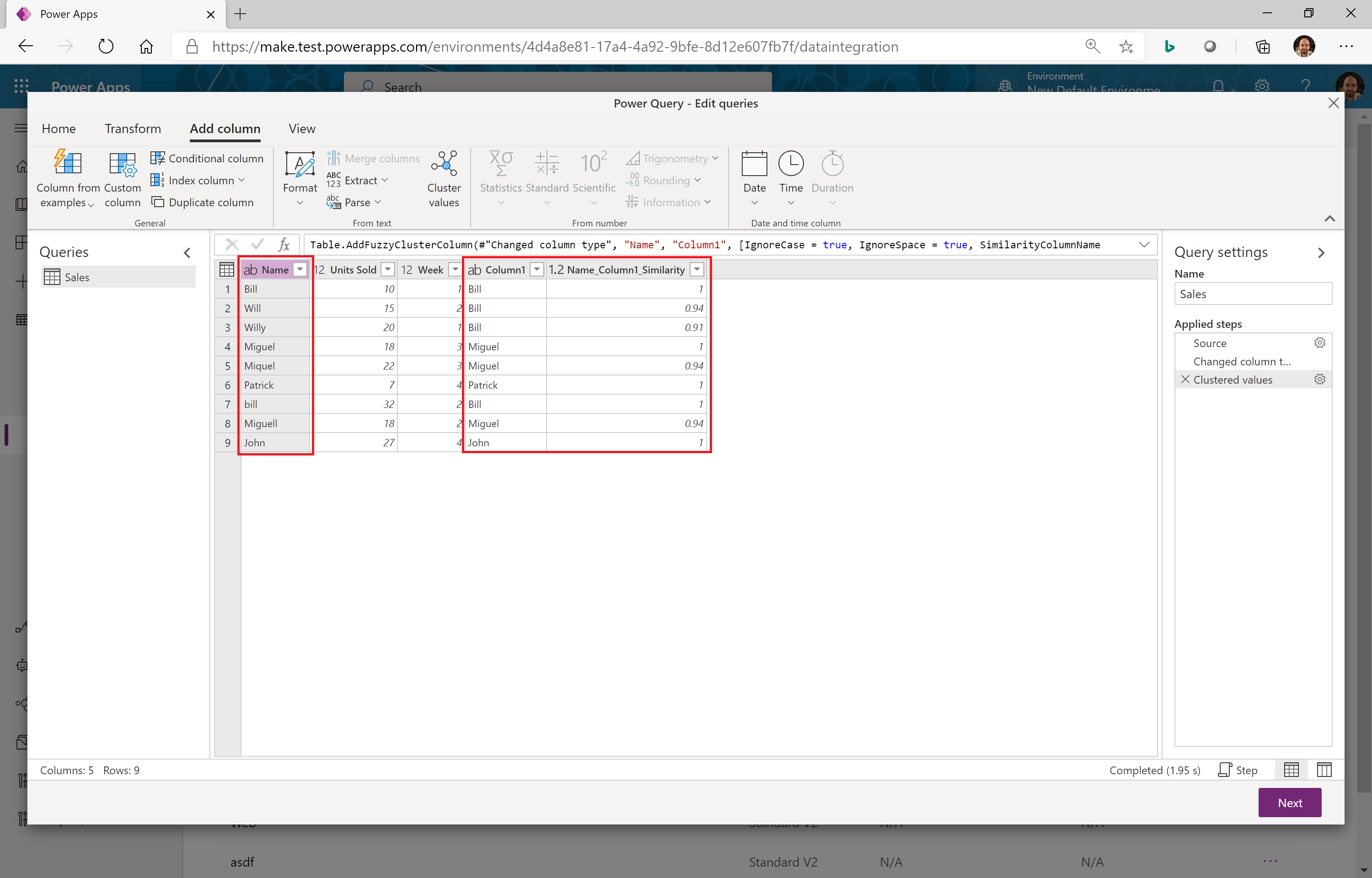1372x878 pixels.
Task: Click the Time column icon
Action: pos(791,165)
